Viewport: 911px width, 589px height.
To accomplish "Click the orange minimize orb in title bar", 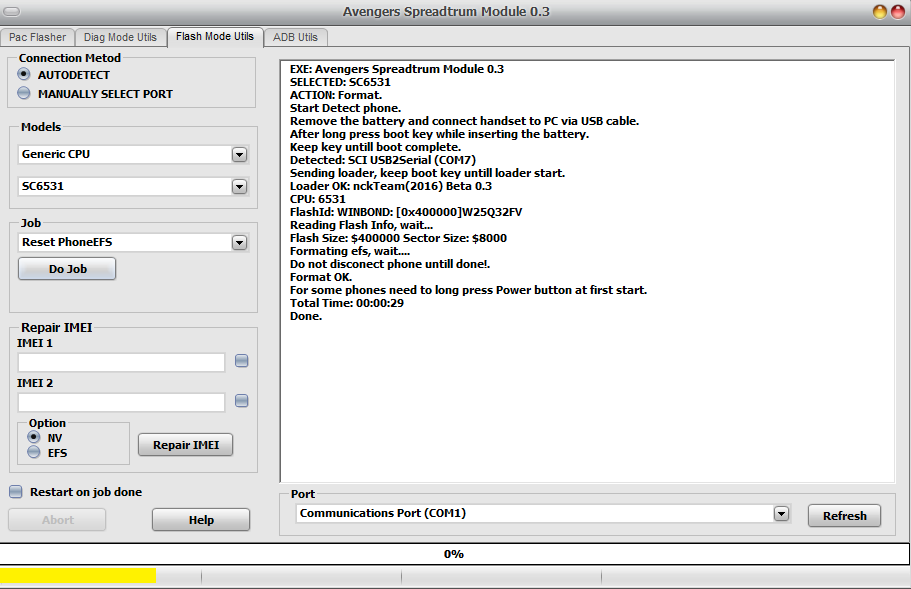I will (x=880, y=12).
